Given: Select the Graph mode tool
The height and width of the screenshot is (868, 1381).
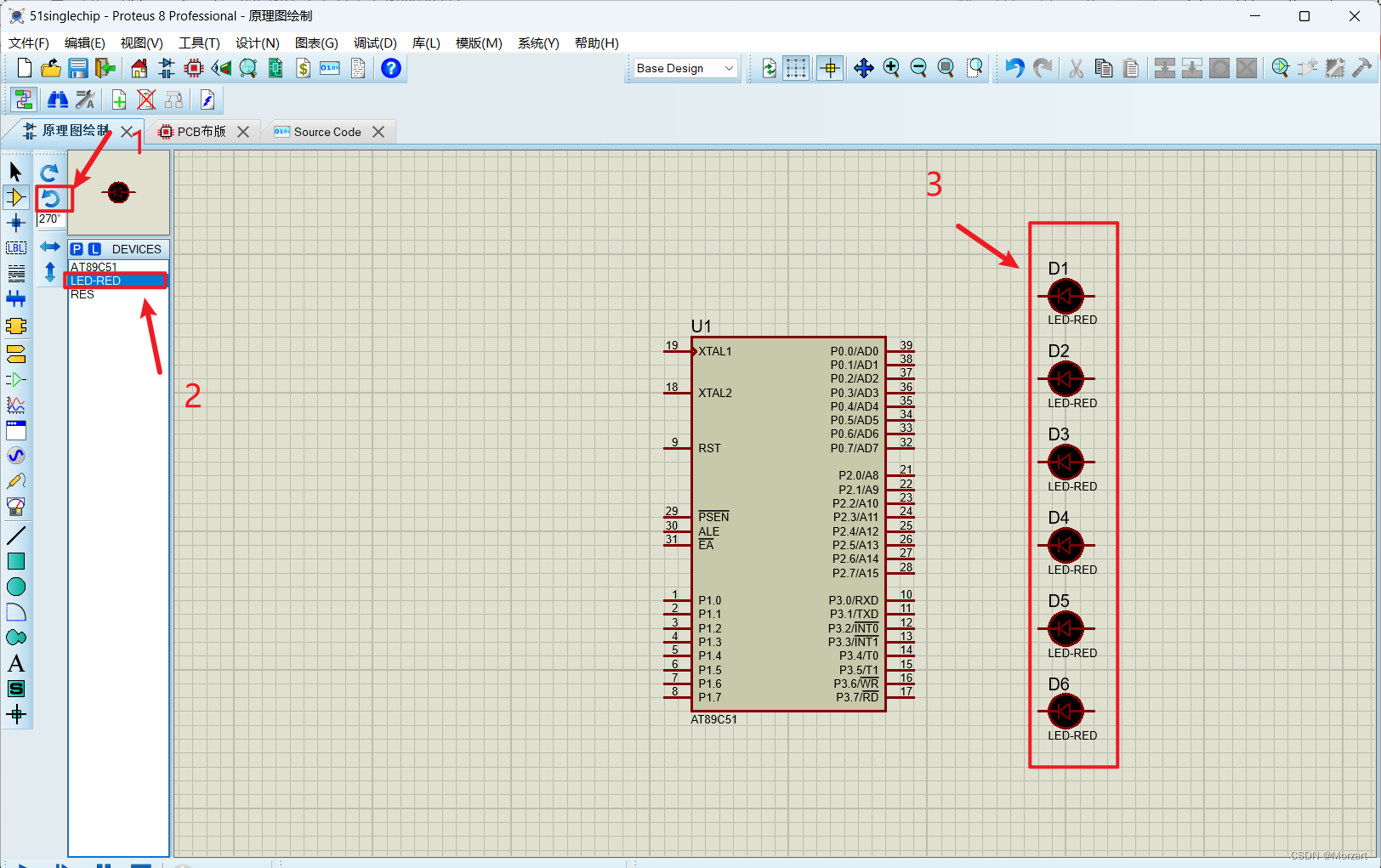Looking at the screenshot, I should click(16, 405).
